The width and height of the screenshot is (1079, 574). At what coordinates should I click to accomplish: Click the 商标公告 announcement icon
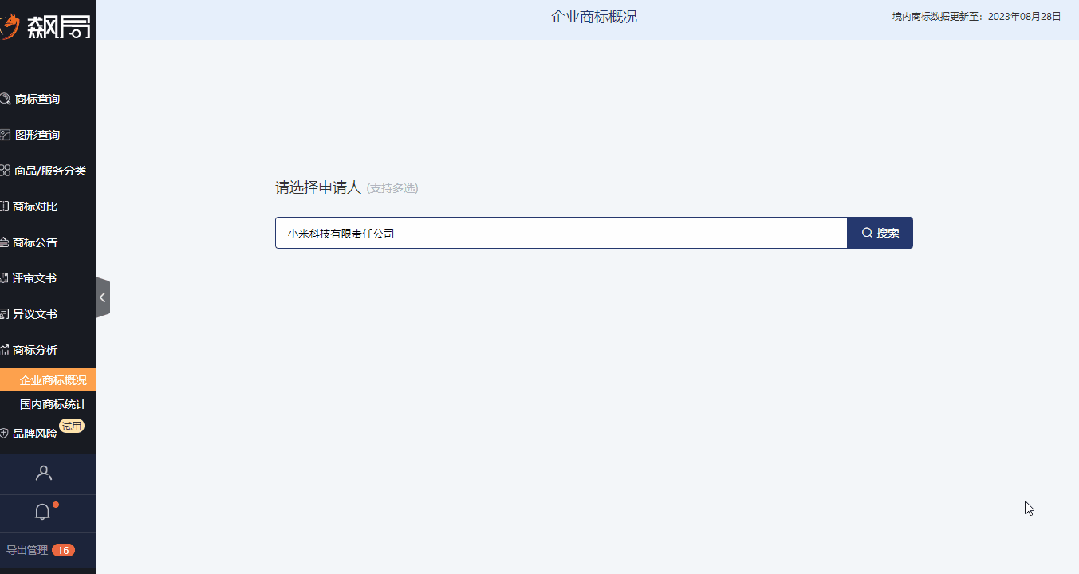tap(4, 242)
